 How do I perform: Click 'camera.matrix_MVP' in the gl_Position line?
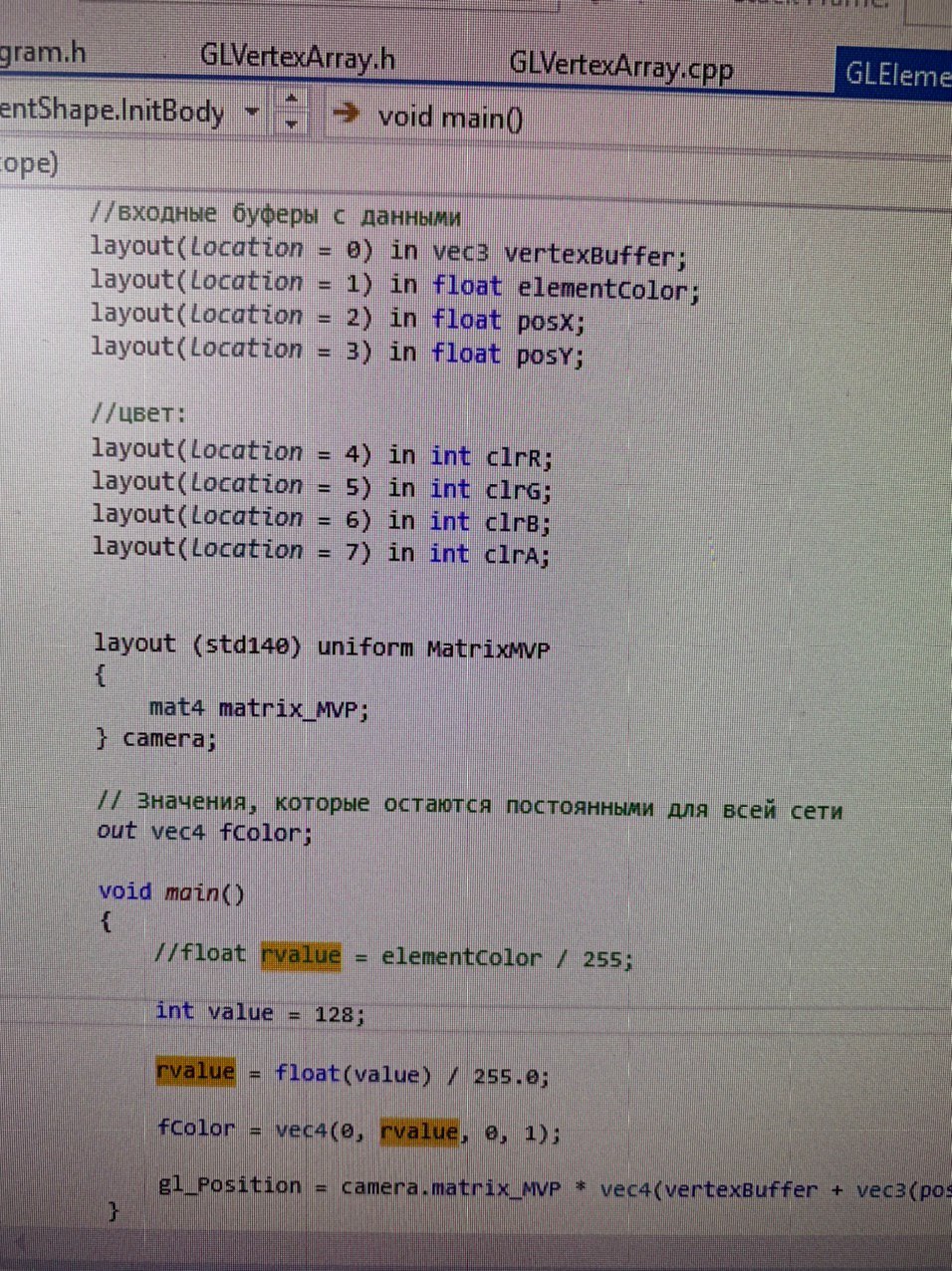click(x=450, y=1188)
